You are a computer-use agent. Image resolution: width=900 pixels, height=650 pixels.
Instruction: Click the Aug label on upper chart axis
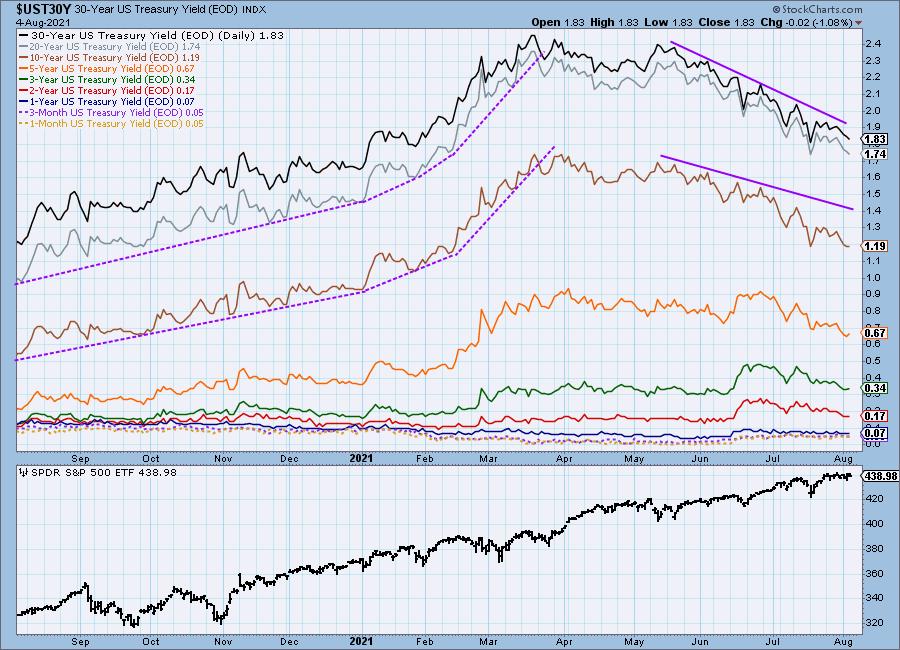[843, 459]
